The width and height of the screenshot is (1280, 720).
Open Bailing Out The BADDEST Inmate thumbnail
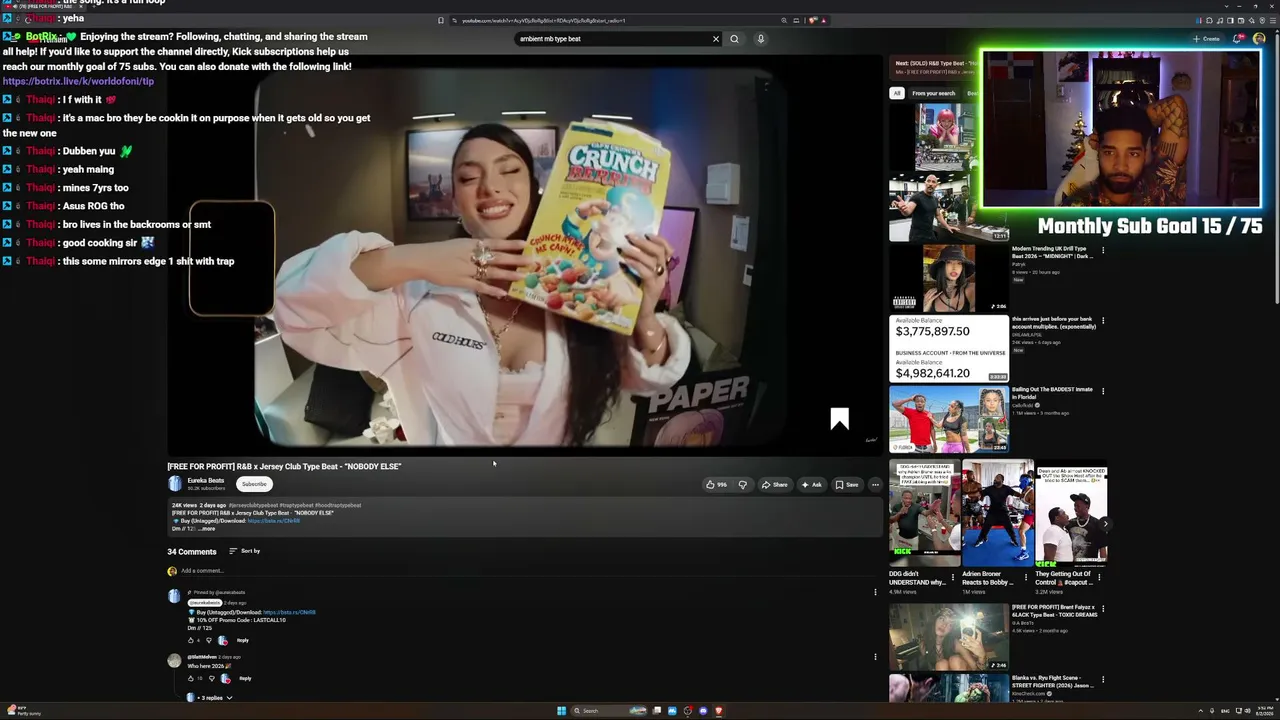(949, 419)
